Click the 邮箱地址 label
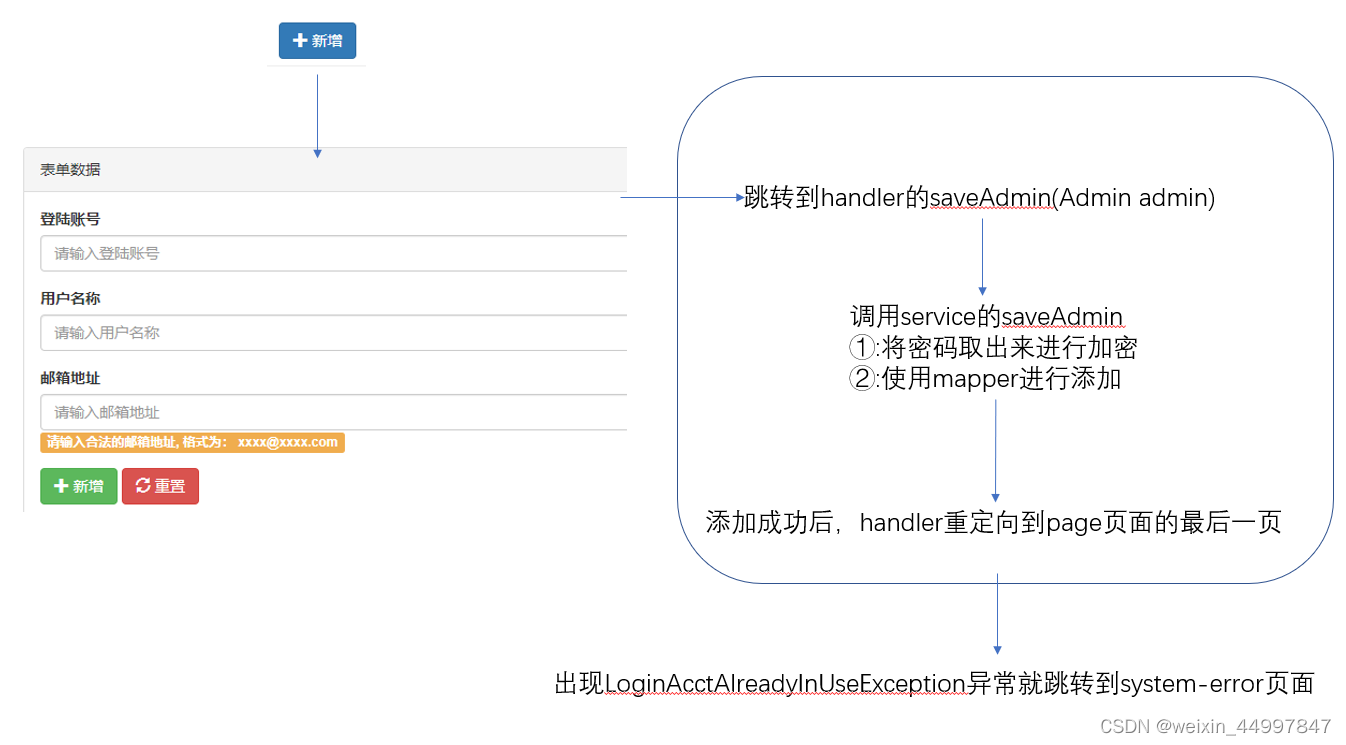 [x=70, y=378]
